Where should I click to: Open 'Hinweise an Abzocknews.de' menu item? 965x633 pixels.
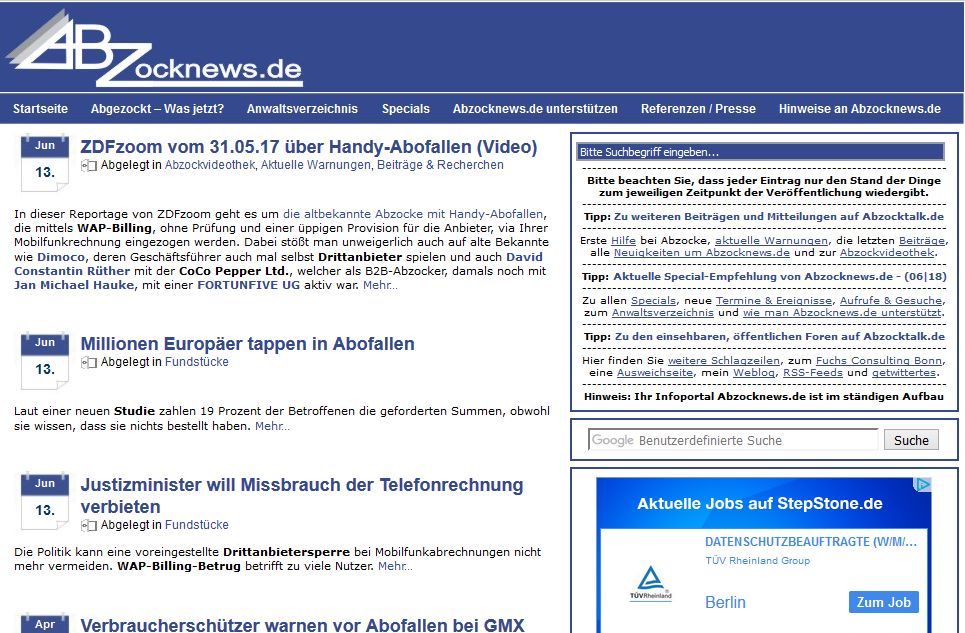coord(860,109)
